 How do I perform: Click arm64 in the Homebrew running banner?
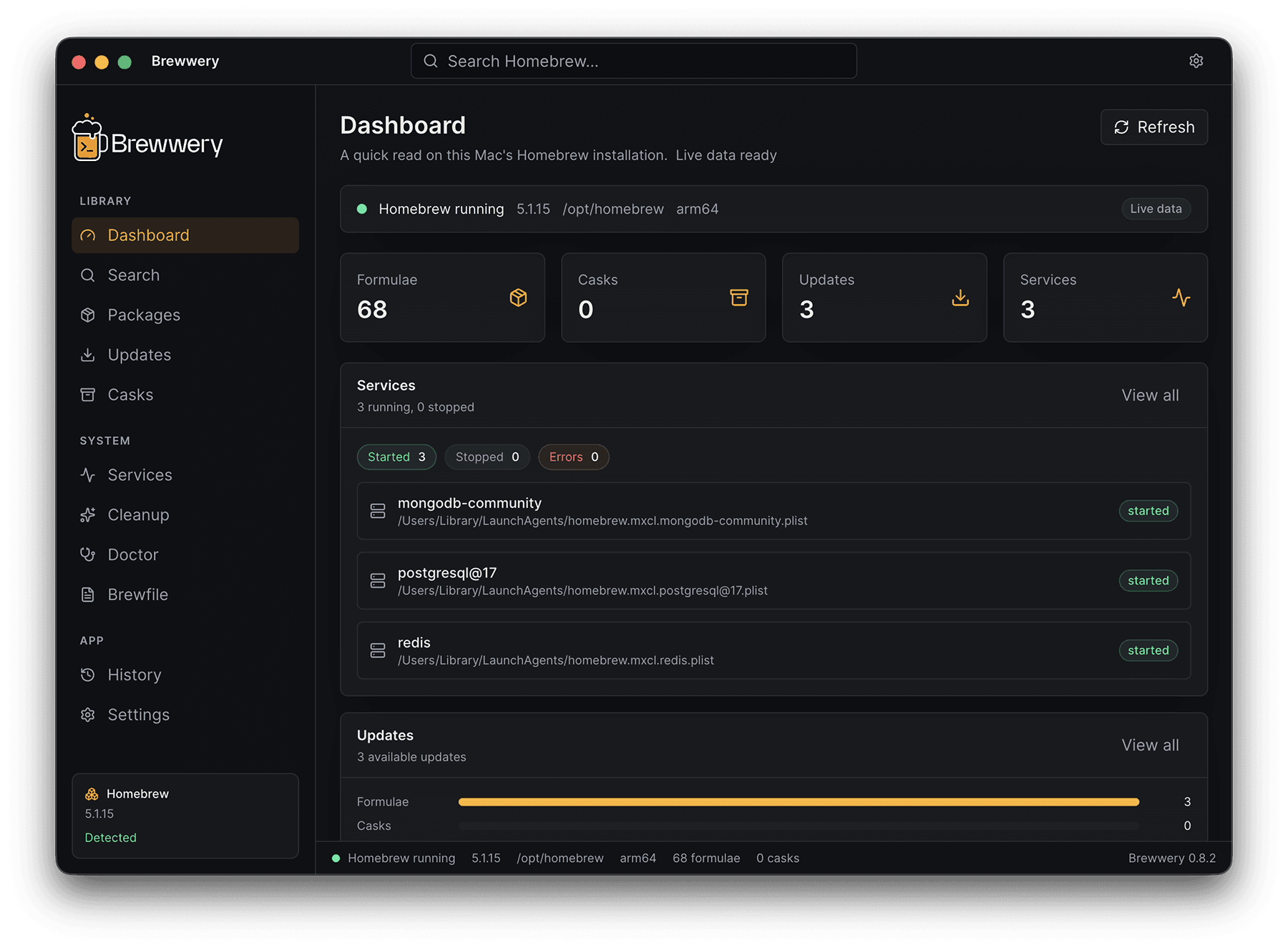click(x=697, y=209)
